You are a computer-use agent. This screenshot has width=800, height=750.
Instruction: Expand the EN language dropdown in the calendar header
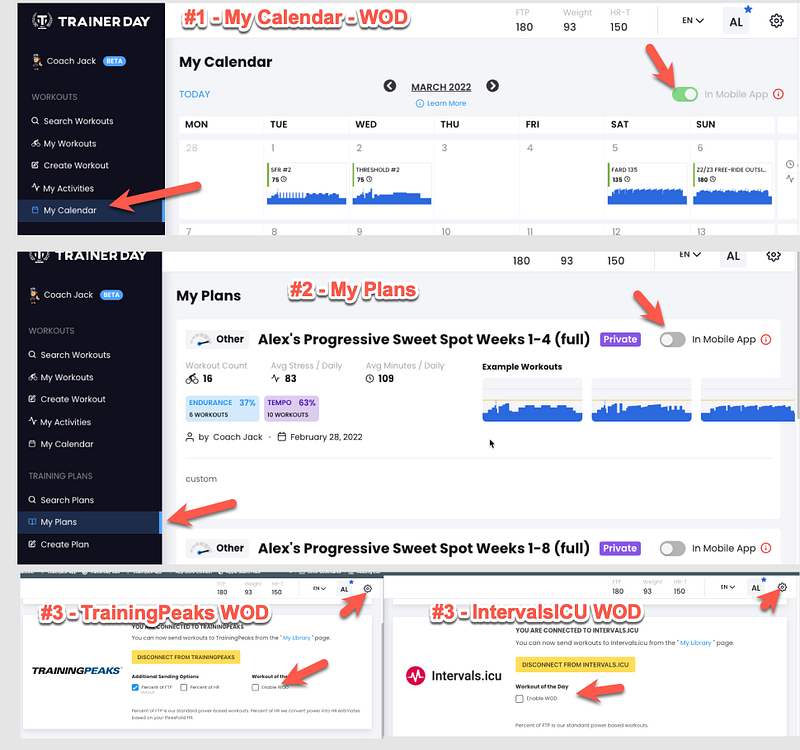pos(693,20)
